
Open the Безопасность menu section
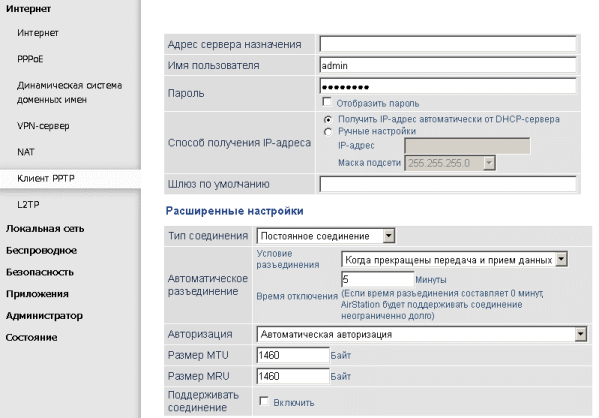[40, 272]
